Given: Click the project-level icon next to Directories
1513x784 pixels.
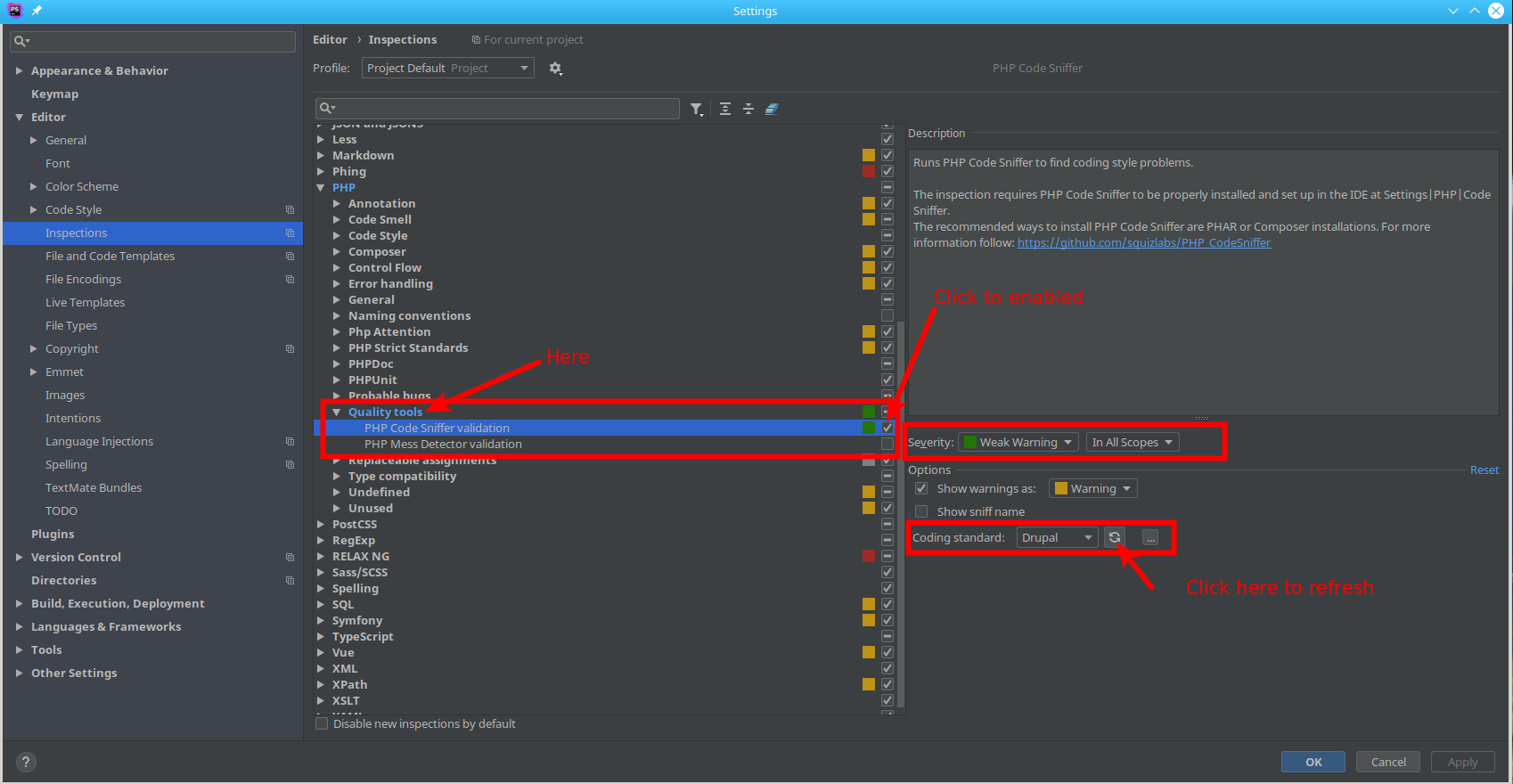Looking at the screenshot, I should 290,580.
